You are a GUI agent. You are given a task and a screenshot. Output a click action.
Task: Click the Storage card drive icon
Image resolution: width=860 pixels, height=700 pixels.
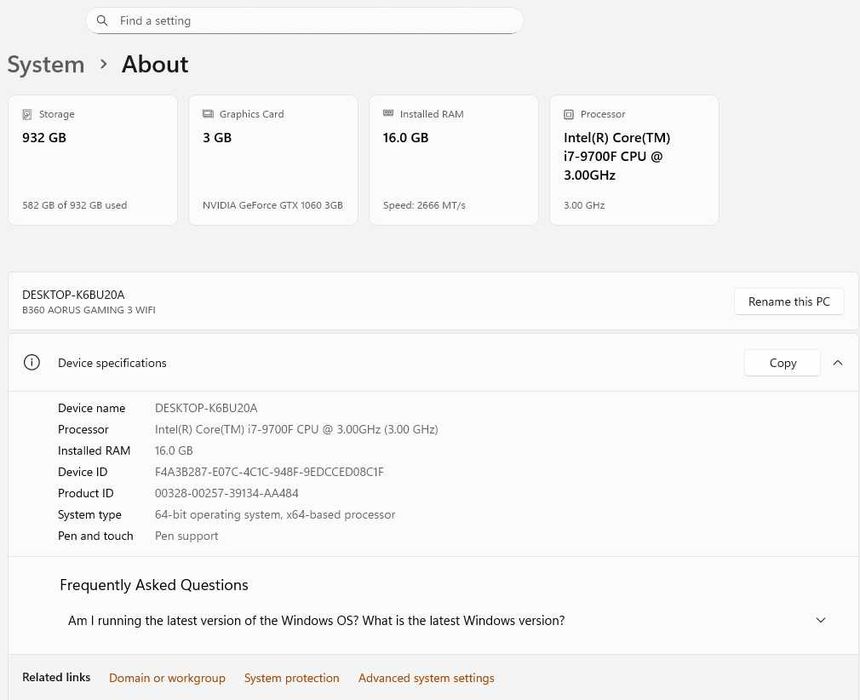(27, 115)
